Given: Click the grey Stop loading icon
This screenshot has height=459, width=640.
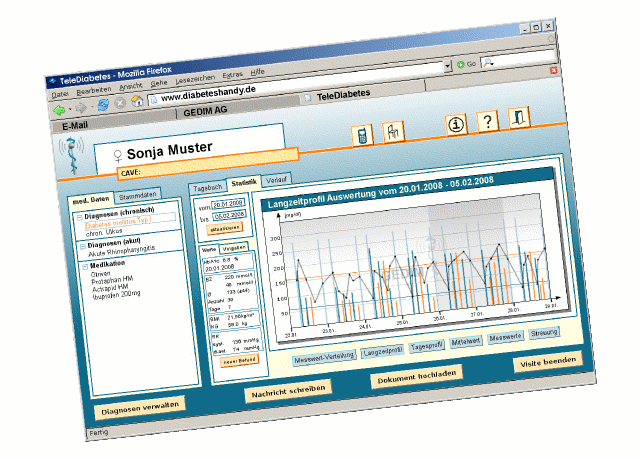Looking at the screenshot, I should click(x=120, y=103).
